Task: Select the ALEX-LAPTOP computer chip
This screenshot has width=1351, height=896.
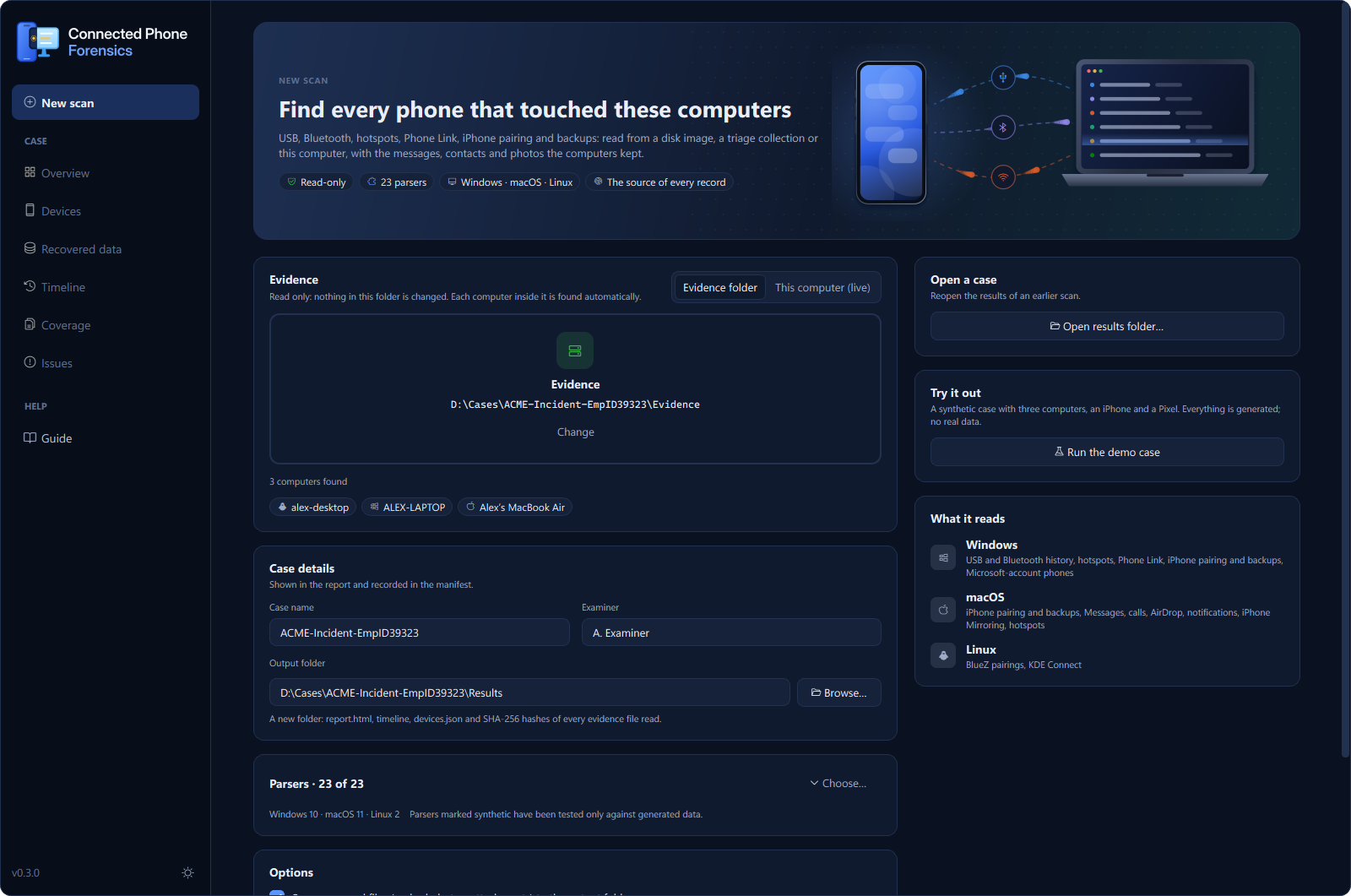Action: [407, 507]
